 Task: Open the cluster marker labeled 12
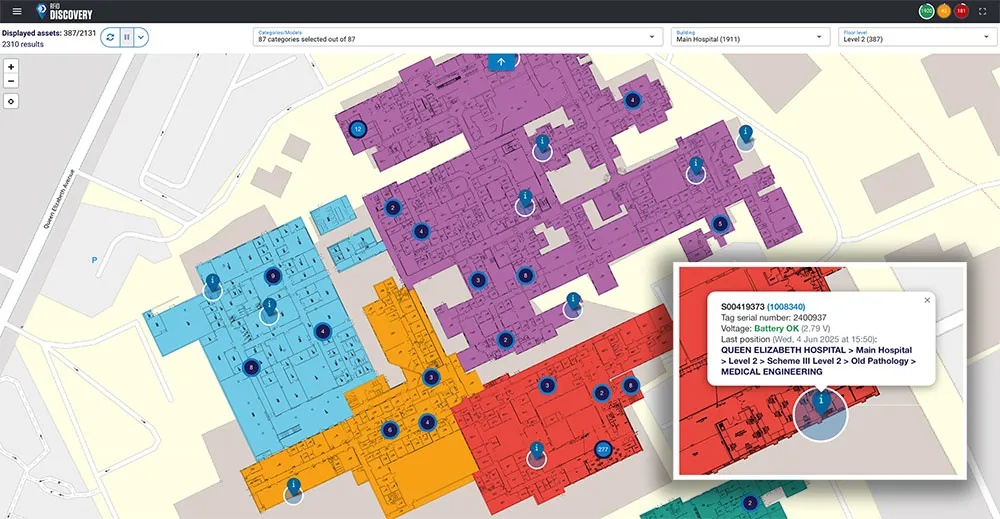coord(358,129)
